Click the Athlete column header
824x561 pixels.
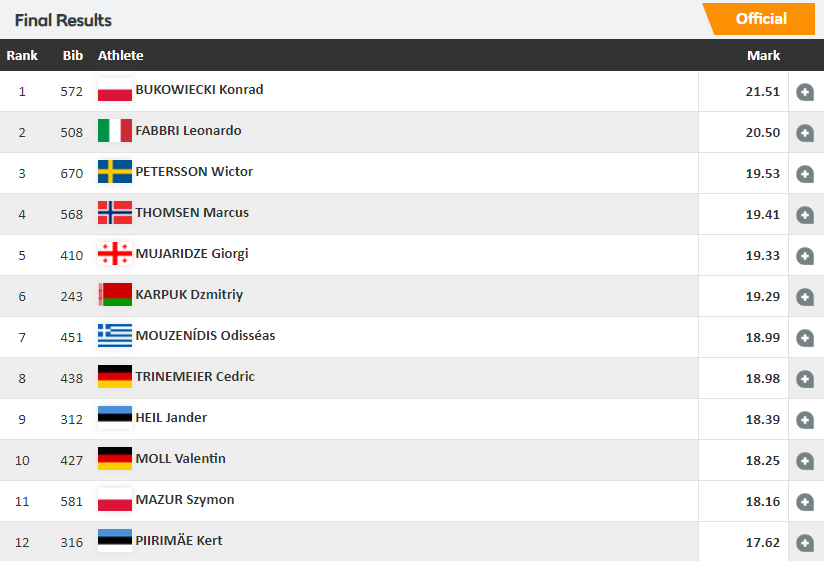120,55
